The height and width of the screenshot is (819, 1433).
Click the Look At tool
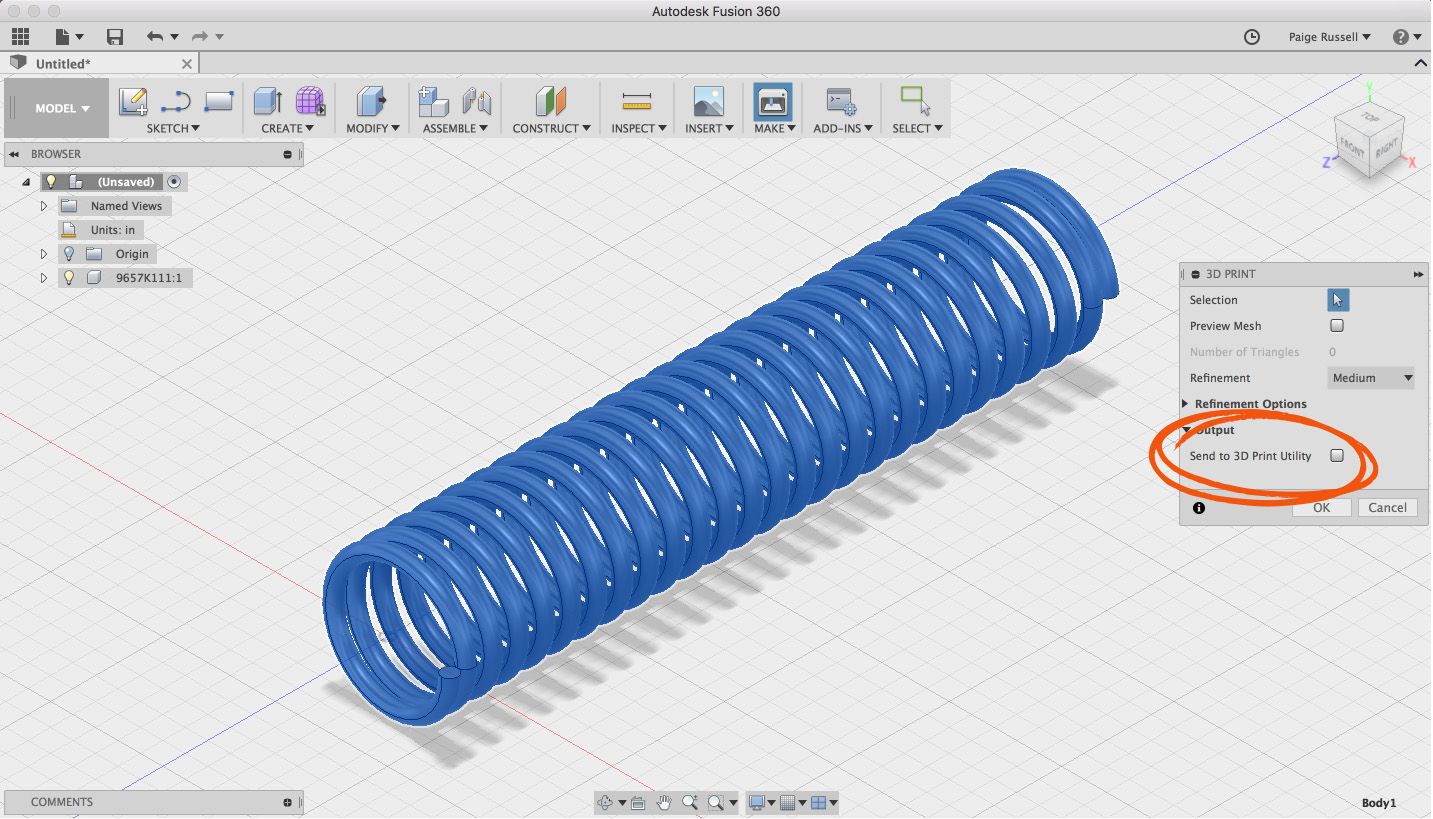[638, 802]
